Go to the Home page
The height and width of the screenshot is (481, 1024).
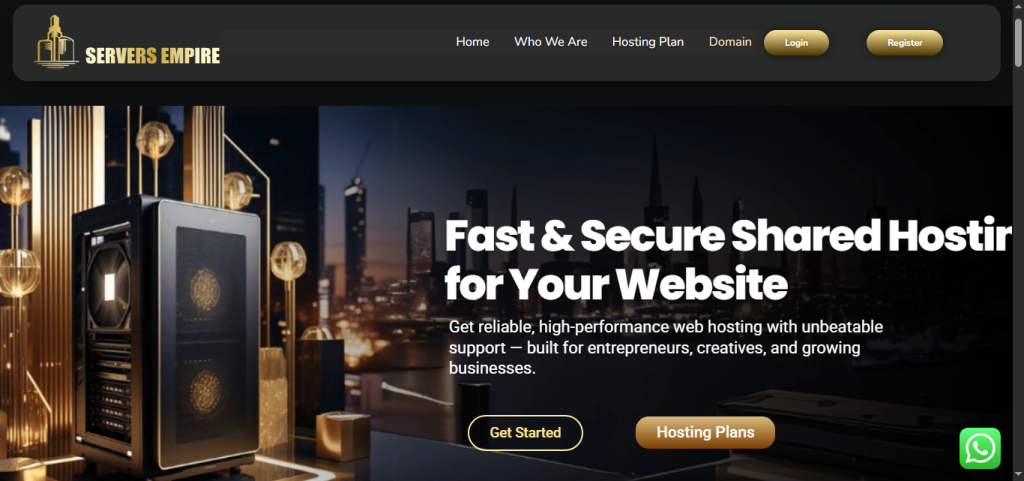(472, 42)
